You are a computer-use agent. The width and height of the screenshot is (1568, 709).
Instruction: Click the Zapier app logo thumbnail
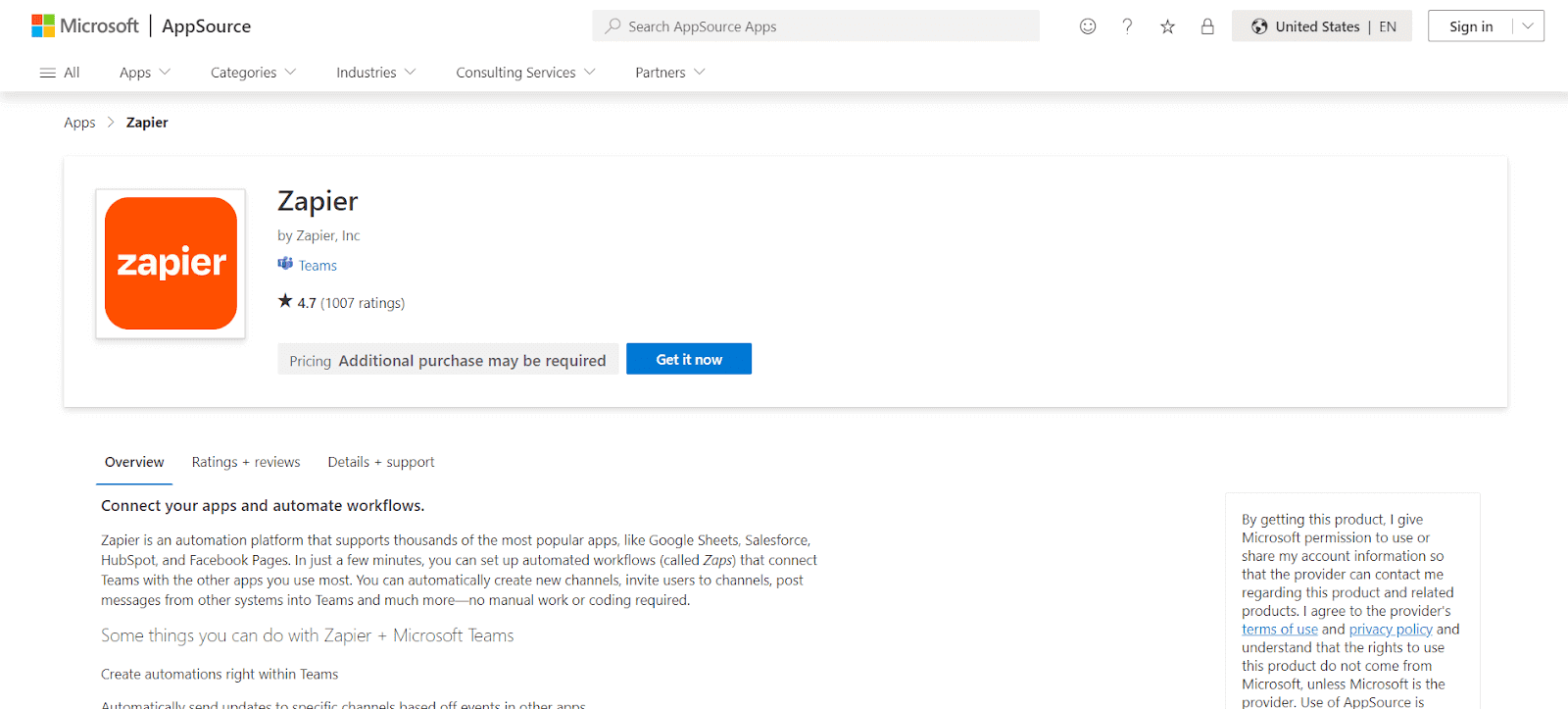pyautogui.click(x=171, y=264)
